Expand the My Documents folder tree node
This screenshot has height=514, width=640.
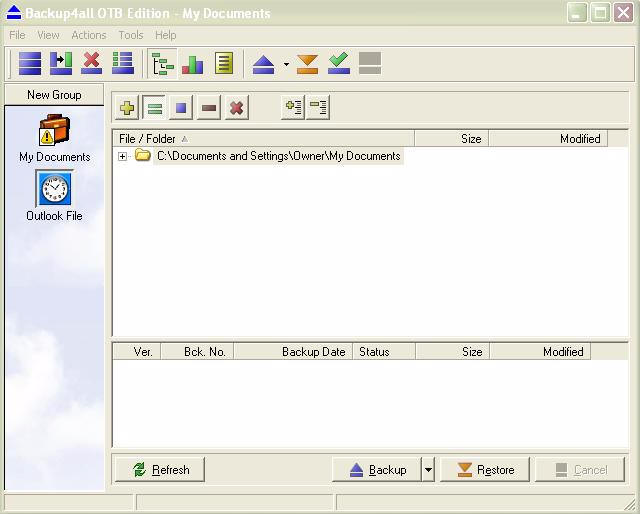coord(122,156)
